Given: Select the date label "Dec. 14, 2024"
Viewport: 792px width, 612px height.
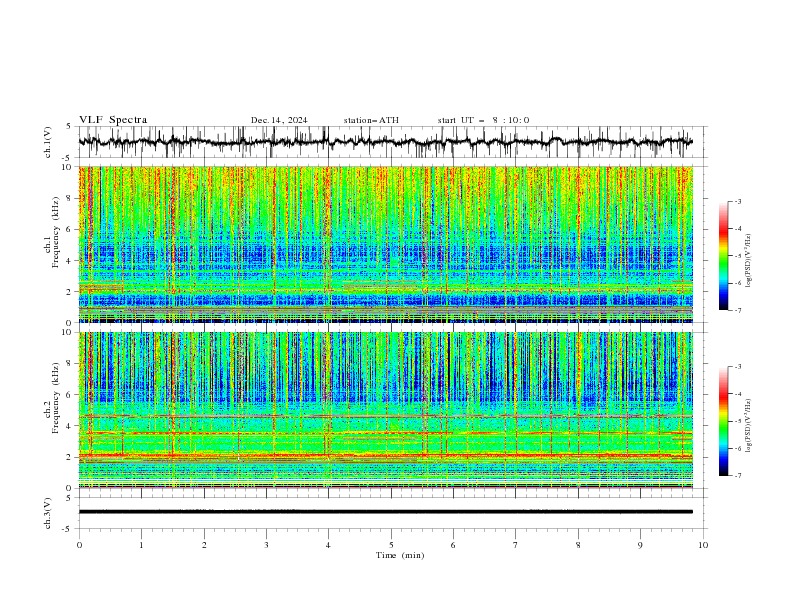Looking at the screenshot, I should pos(279,120).
